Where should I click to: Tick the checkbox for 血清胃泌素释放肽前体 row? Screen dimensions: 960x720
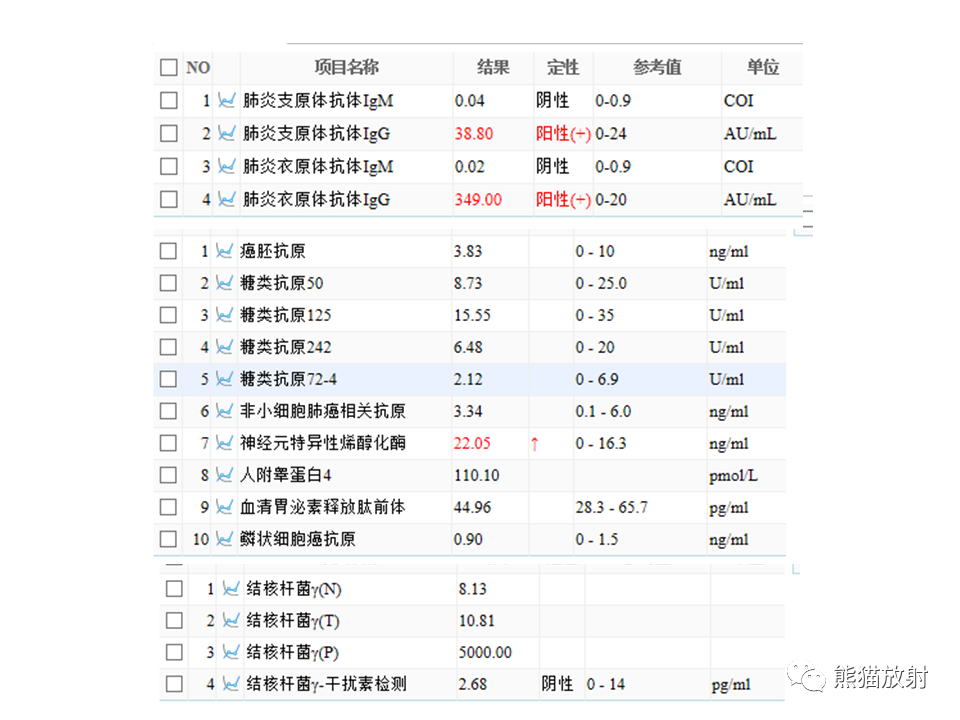click(x=168, y=507)
